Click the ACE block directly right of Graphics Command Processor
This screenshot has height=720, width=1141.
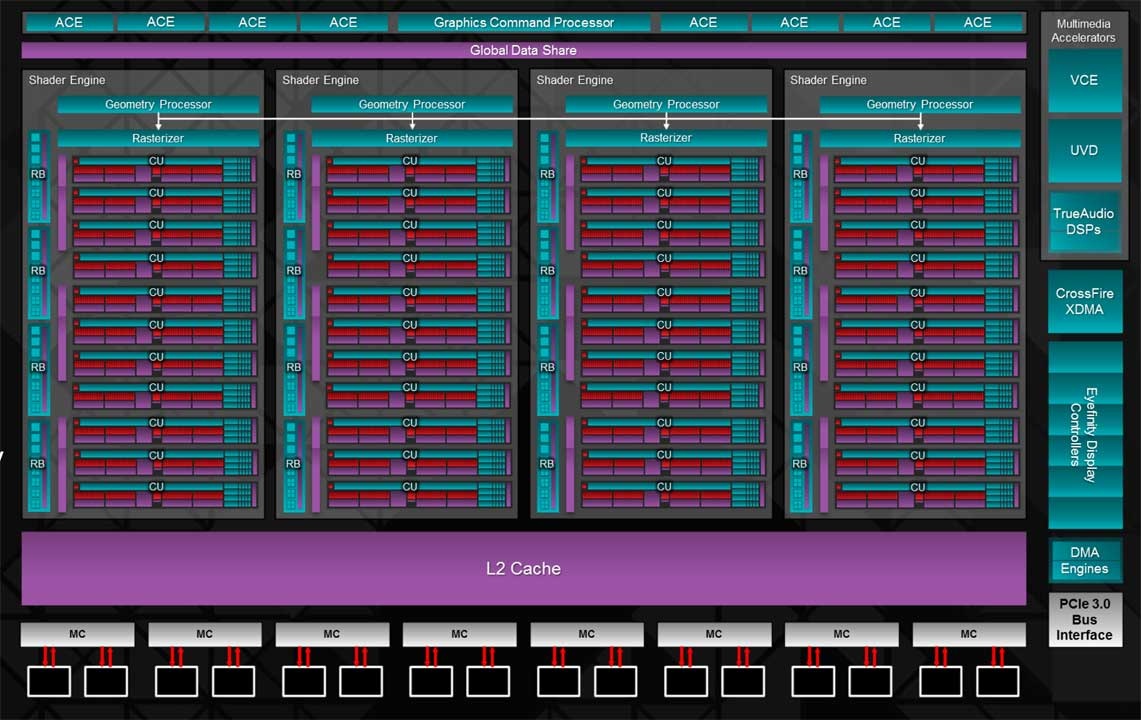point(704,23)
